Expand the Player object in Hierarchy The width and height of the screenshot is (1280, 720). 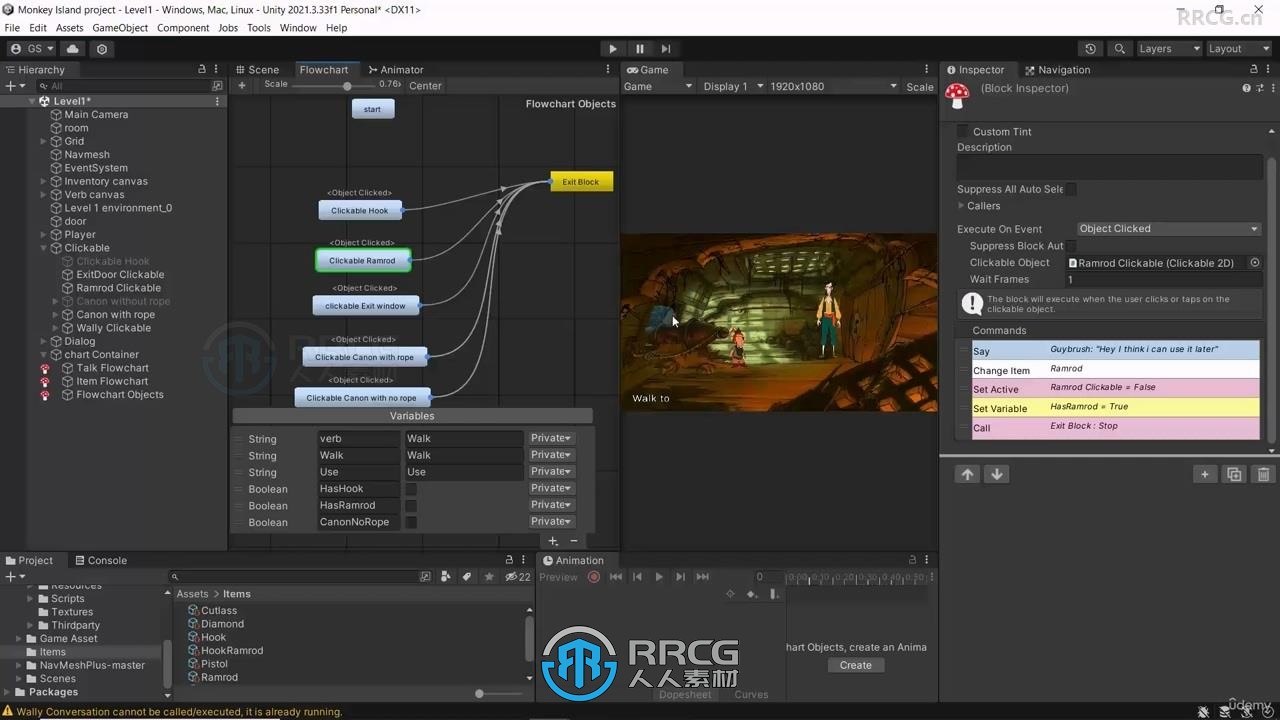click(44, 235)
